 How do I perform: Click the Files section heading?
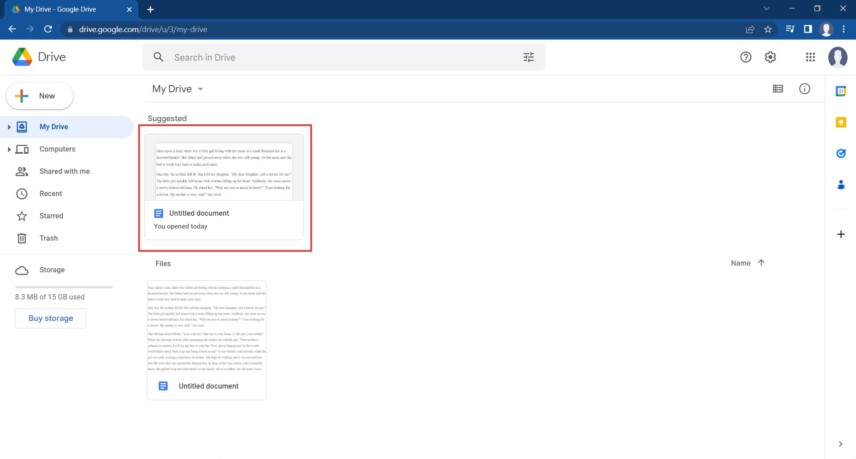tap(163, 264)
